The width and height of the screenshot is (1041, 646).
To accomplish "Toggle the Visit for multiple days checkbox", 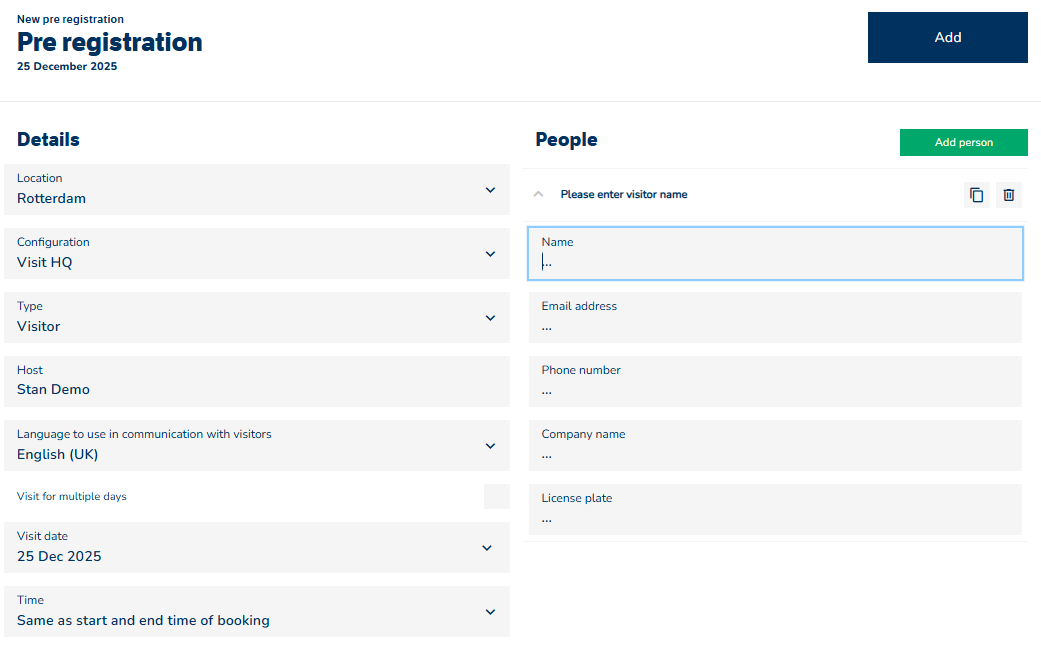I will click(x=496, y=497).
